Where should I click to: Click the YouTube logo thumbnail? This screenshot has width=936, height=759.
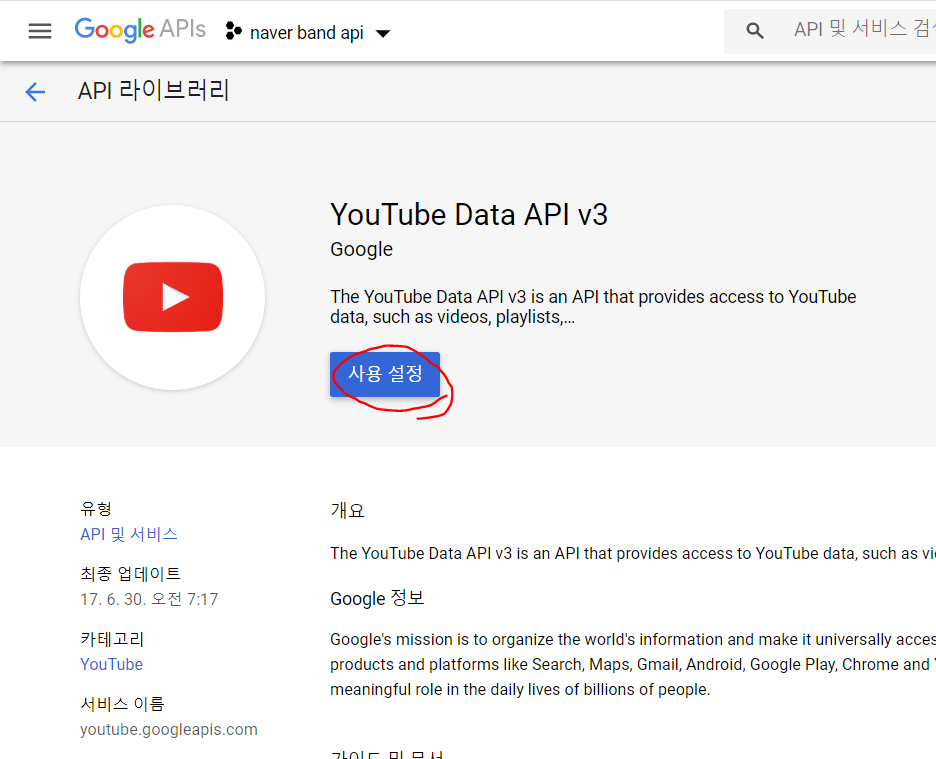pyautogui.click(x=173, y=297)
